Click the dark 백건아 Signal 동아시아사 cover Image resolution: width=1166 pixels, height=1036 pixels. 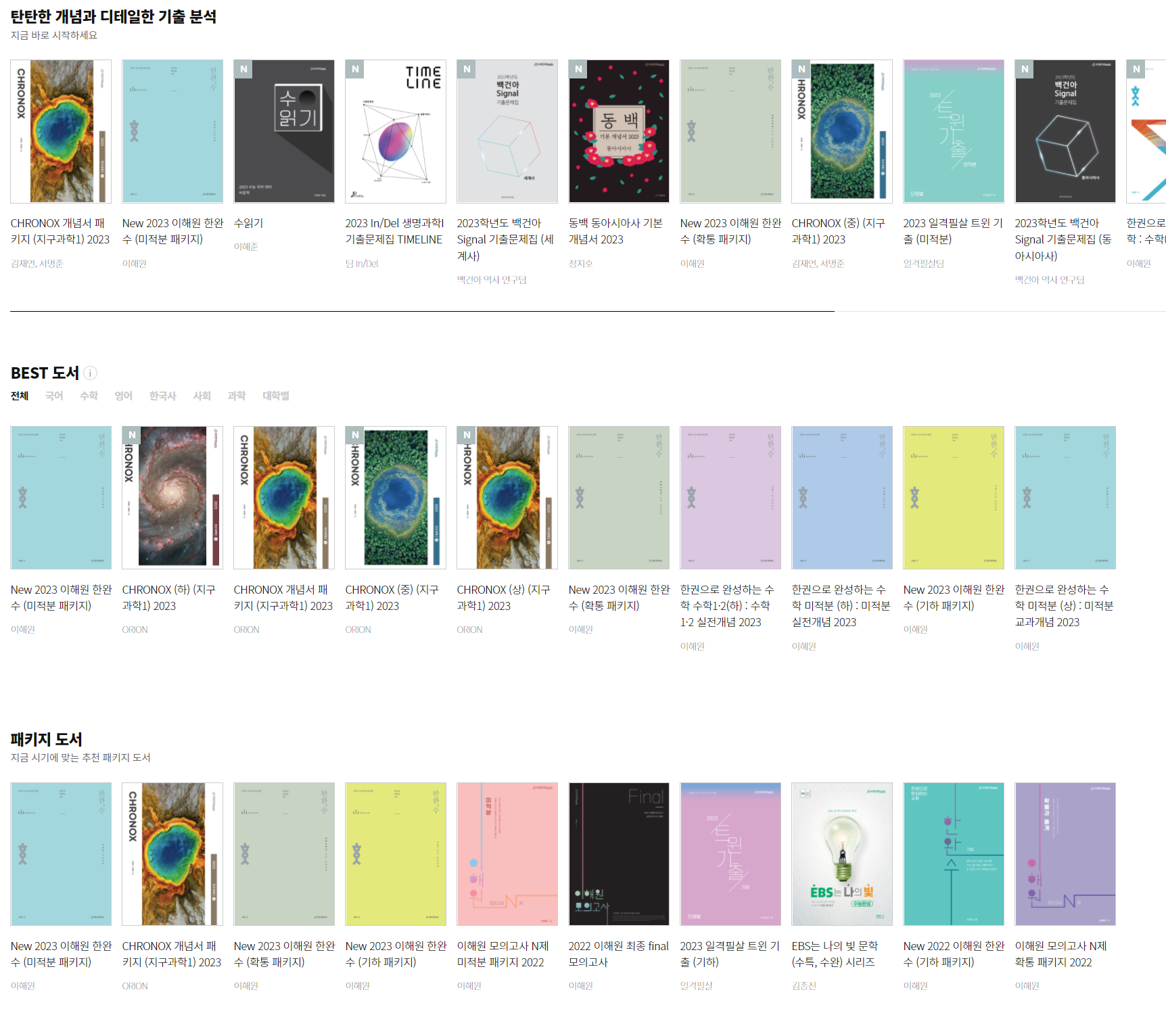click(x=1065, y=131)
